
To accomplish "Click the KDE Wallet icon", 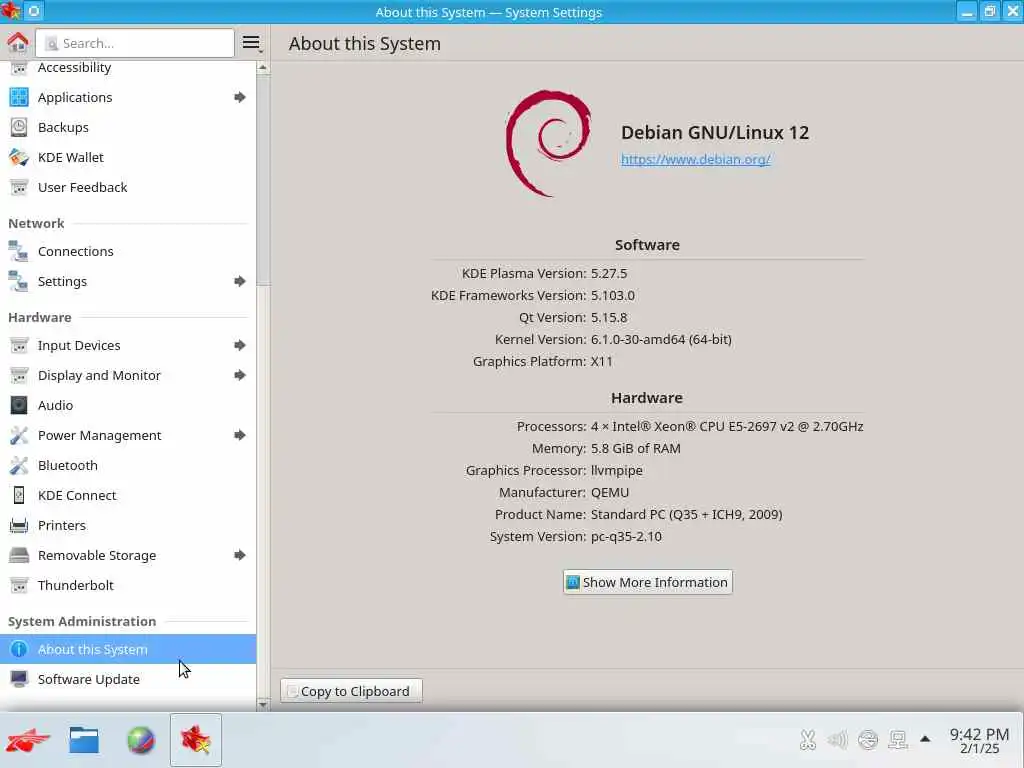I will [19, 157].
